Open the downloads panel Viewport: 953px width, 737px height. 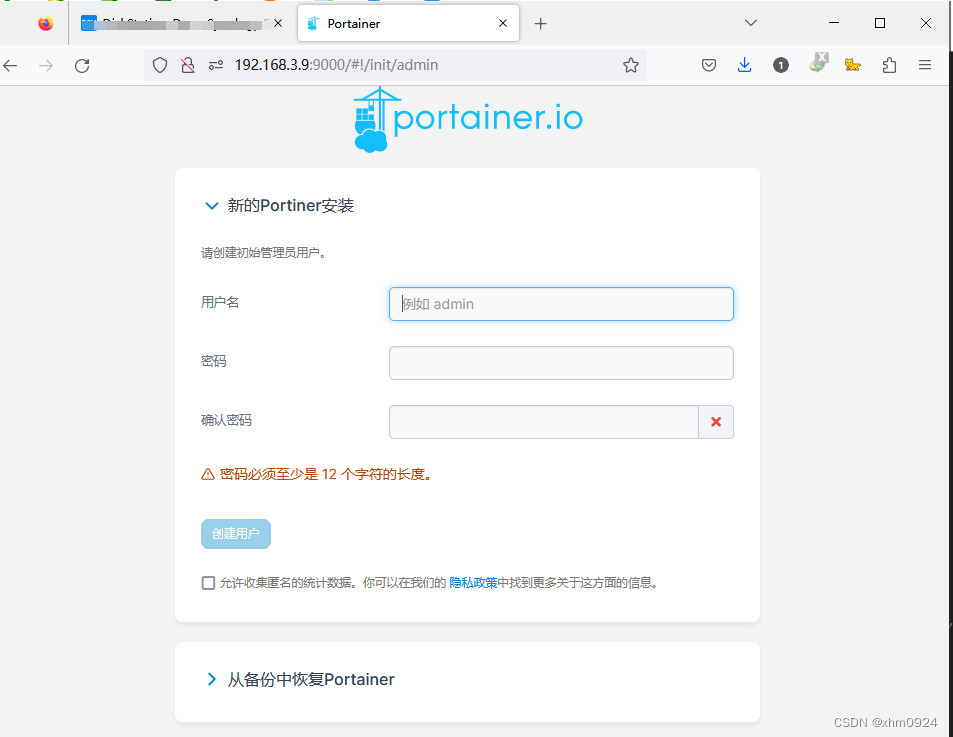click(x=745, y=65)
